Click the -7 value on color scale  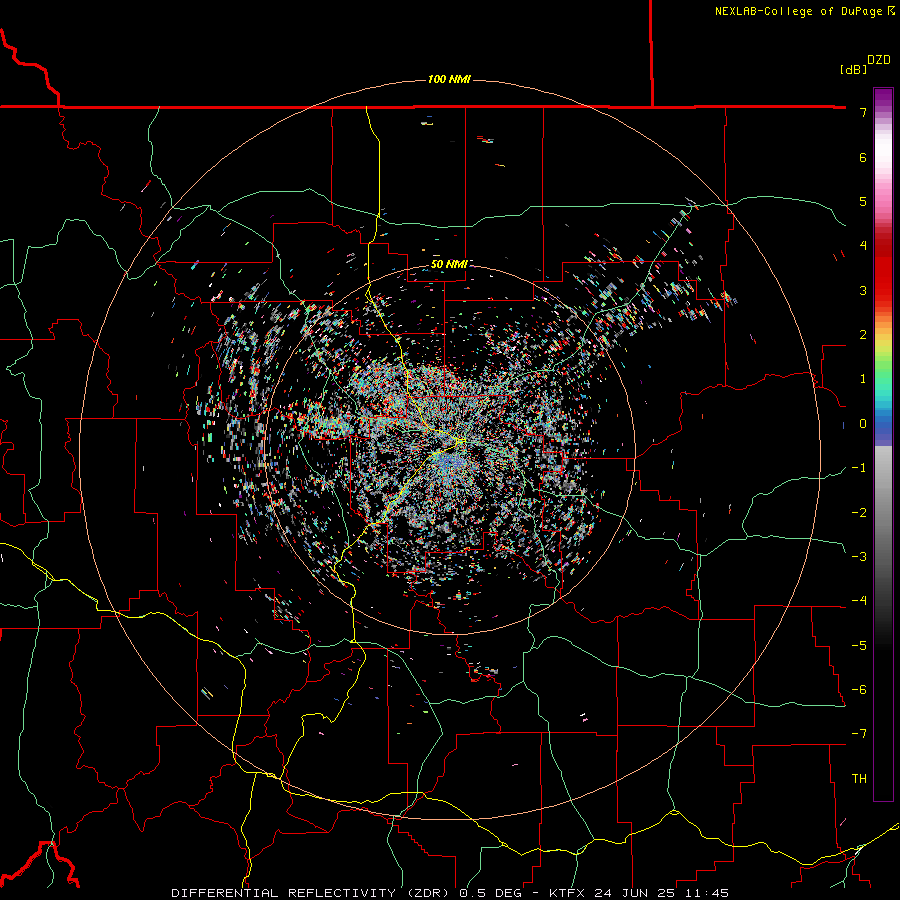(859, 734)
